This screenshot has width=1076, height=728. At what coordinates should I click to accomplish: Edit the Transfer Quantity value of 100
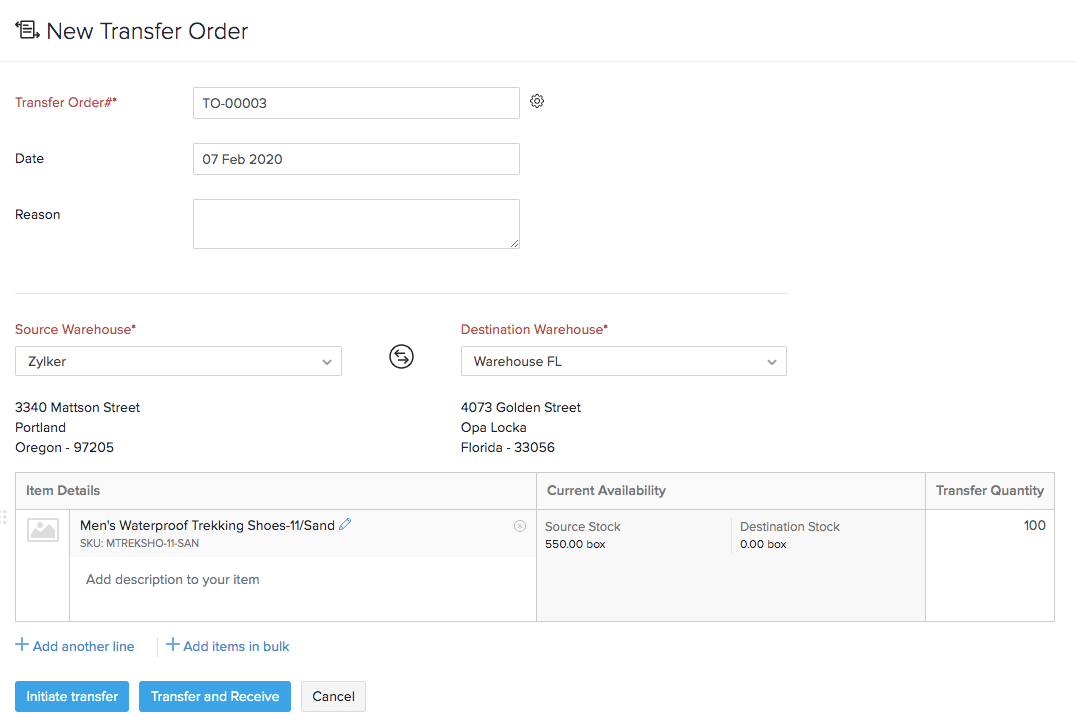click(1035, 525)
